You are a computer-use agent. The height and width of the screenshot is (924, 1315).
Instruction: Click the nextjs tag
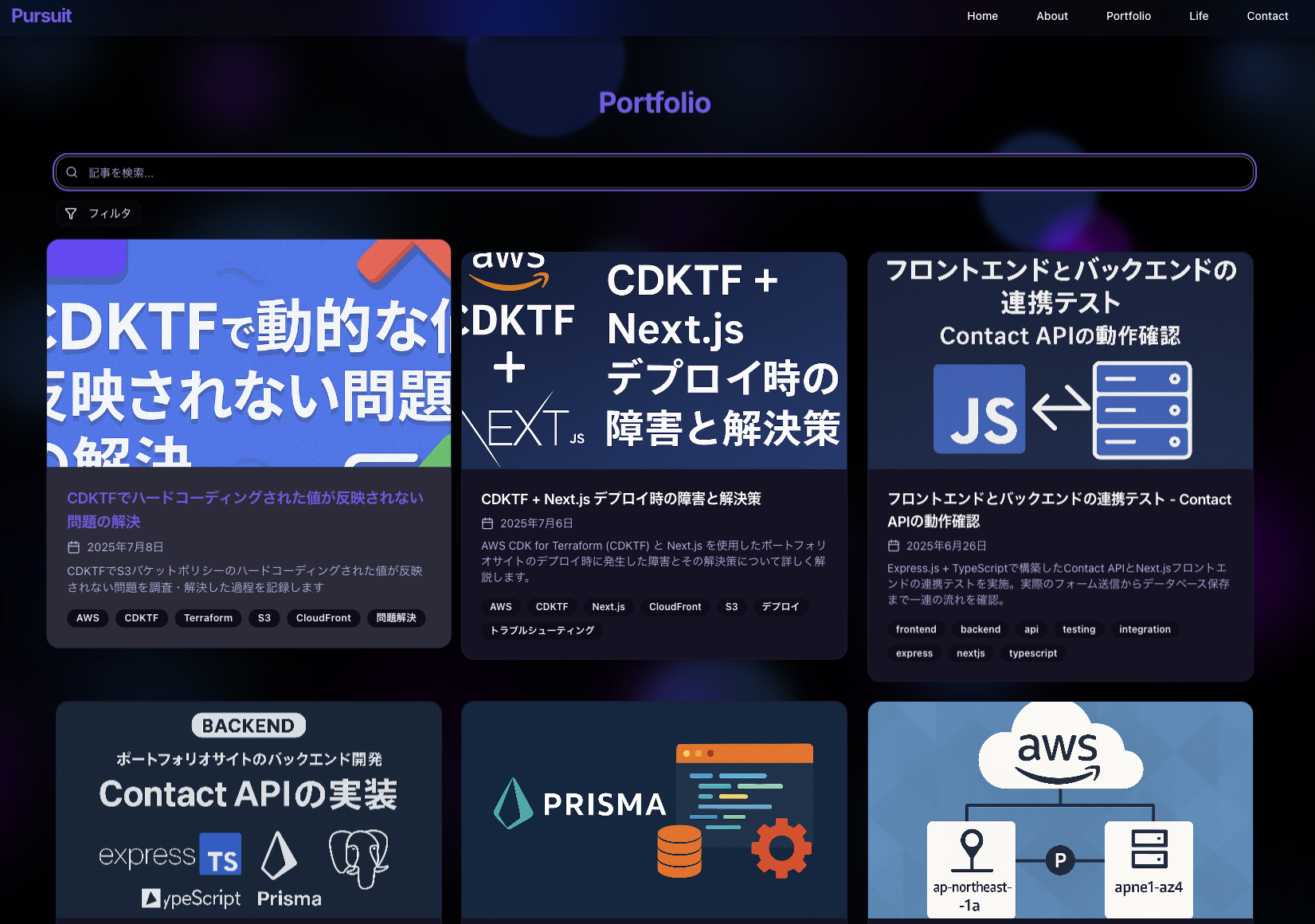(971, 653)
